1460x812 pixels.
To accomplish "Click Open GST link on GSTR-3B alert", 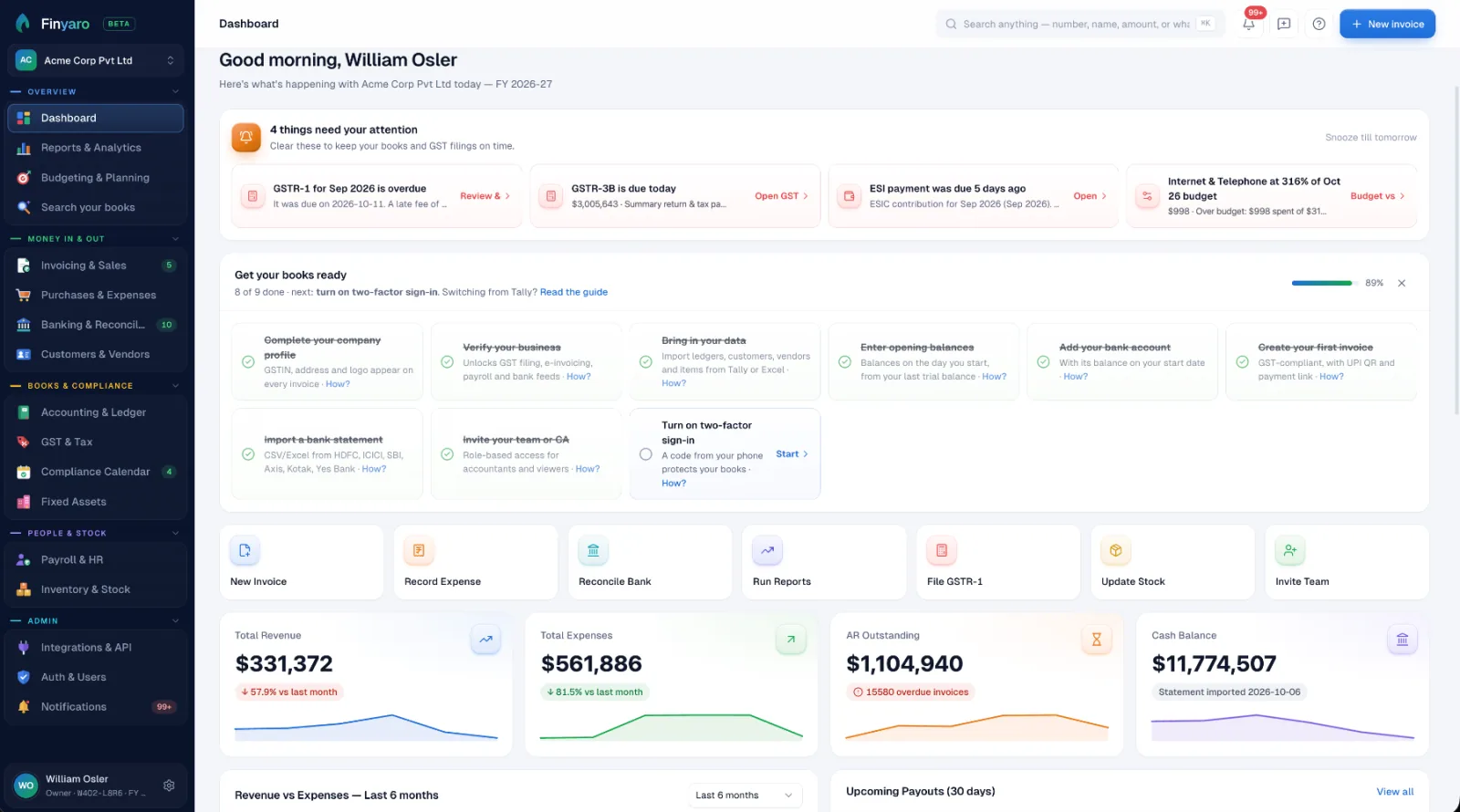I will coord(781,196).
